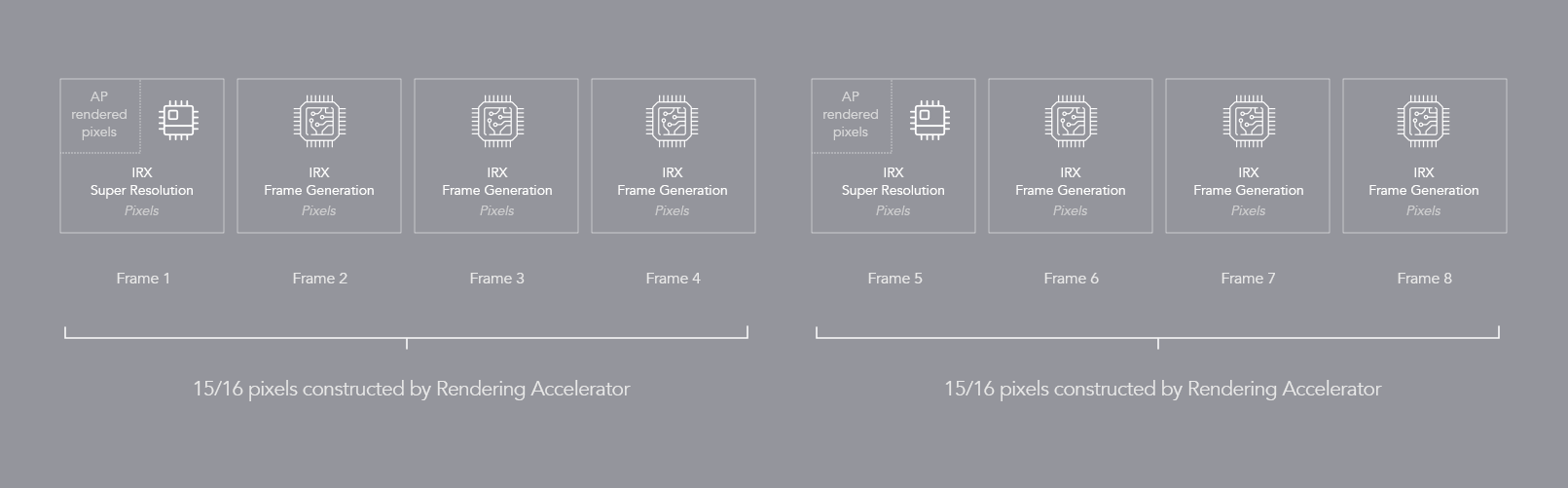Click the Frame 4 label
The height and width of the screenshot is (488, 1568).
(x=673, y=279)
